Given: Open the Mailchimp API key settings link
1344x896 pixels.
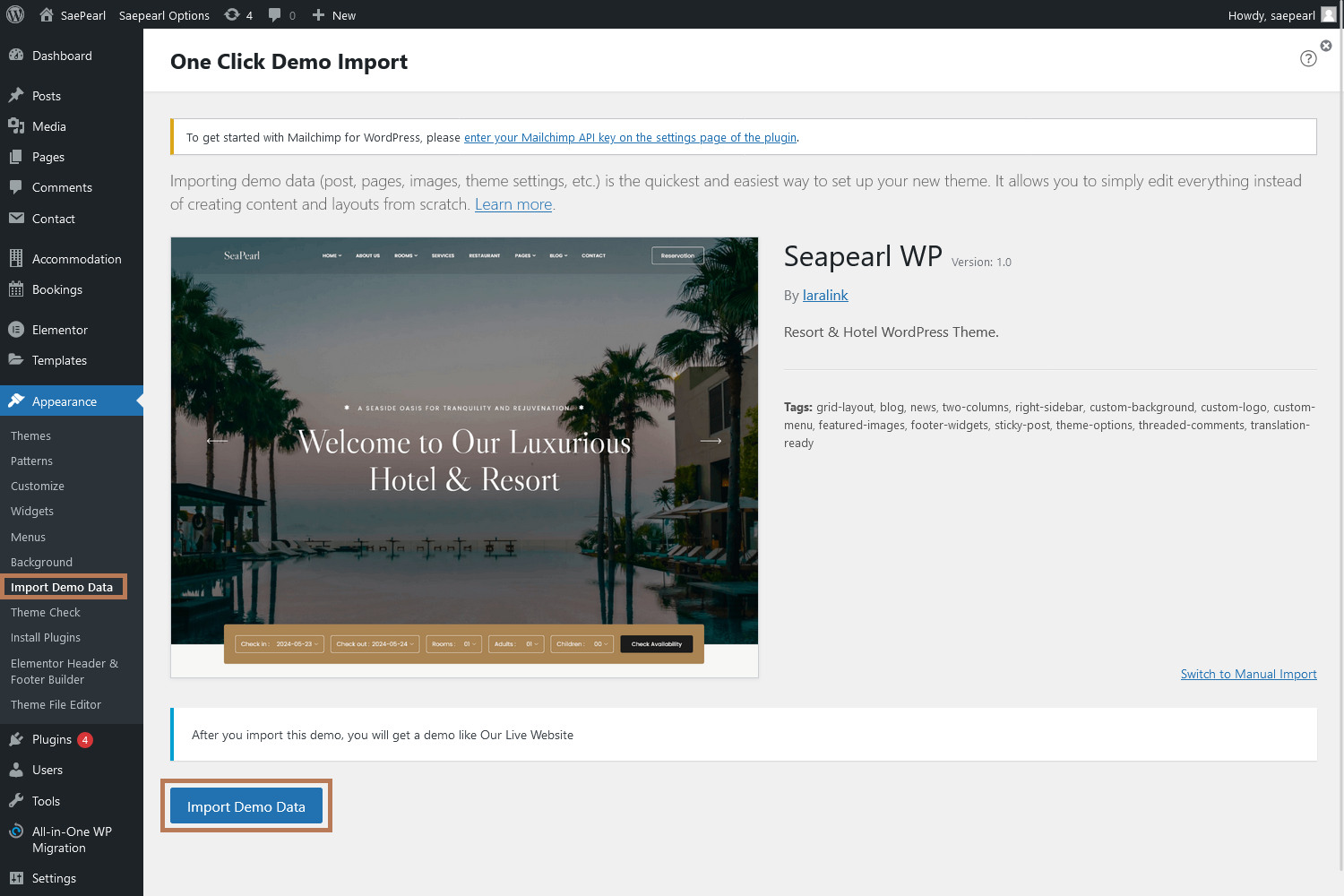Looking at the screenshot, I should (630, 137).
